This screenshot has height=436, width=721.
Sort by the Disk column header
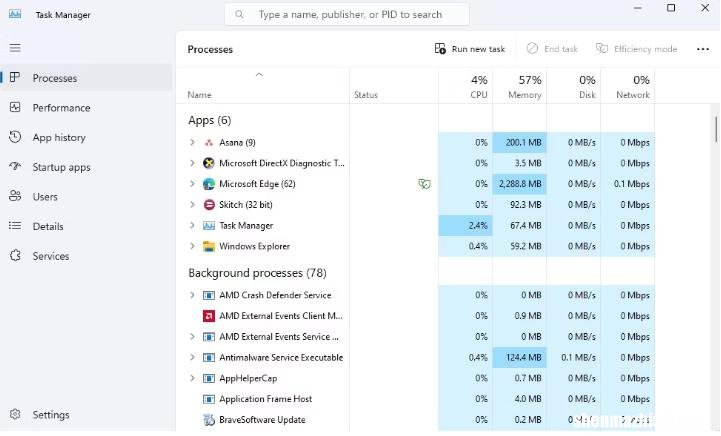point(574,86)
